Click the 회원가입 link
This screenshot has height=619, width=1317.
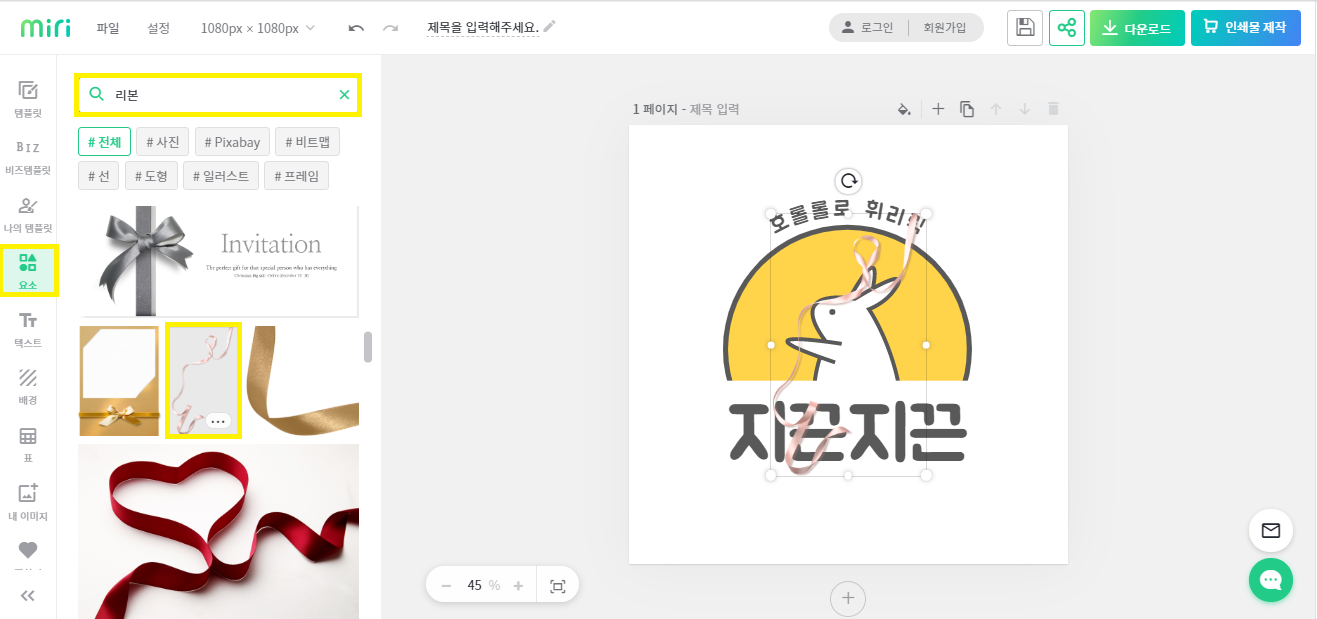coord(945,28)
